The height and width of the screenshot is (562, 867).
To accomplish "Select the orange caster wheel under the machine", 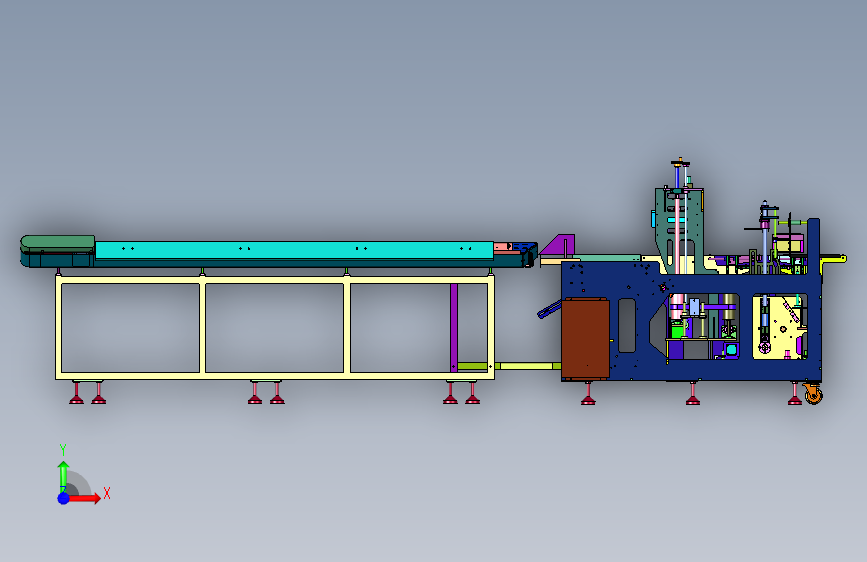I will [813, 393].
